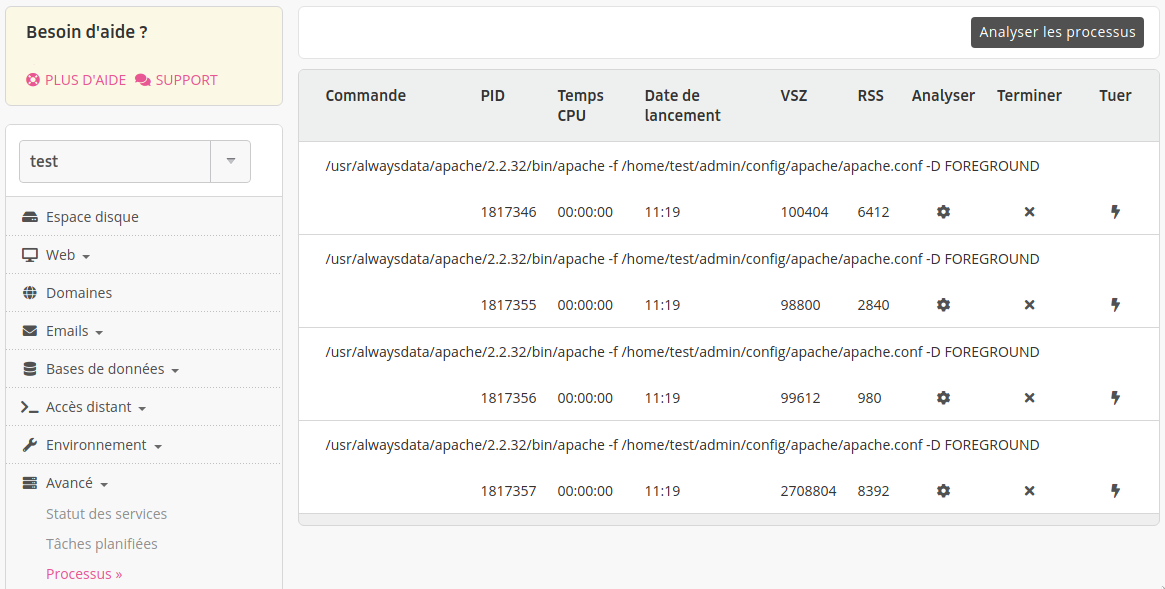
Task: Open the gear Analyser icon for PID 1817346
Action: point(943,212)
